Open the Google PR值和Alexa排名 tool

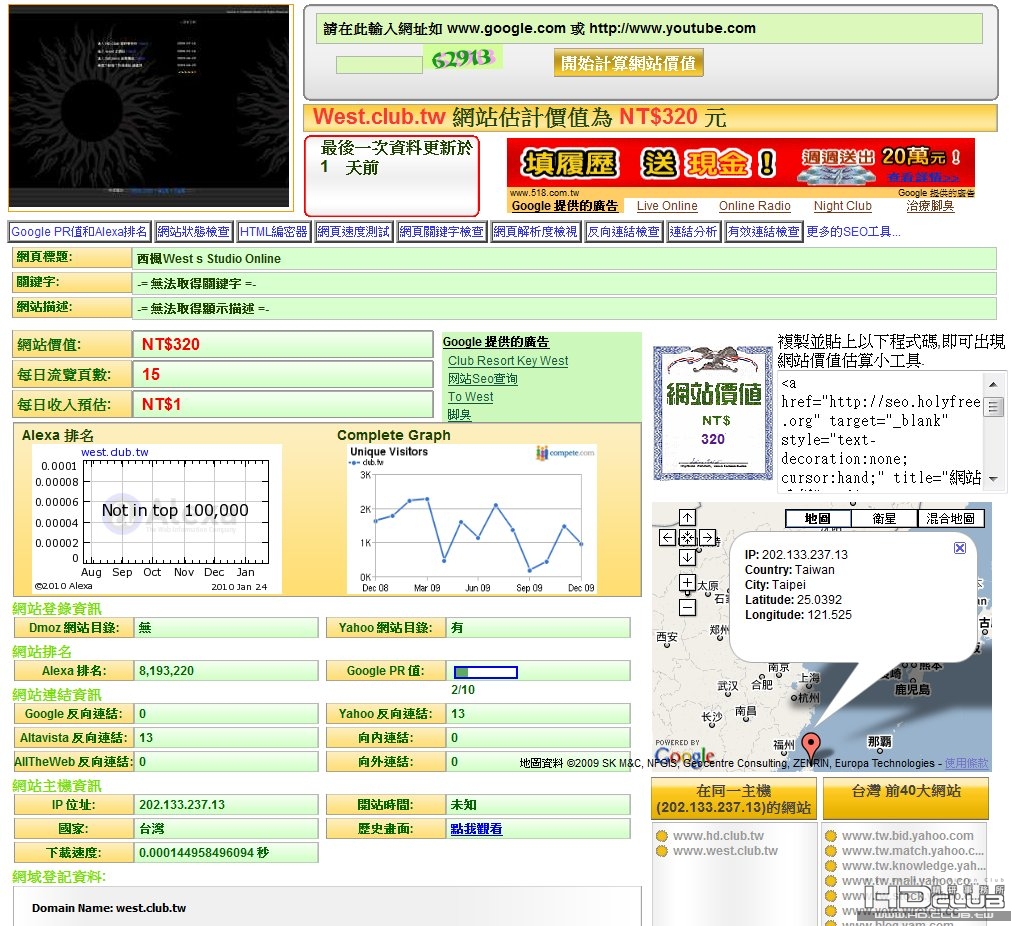click(x=79, y=231)
